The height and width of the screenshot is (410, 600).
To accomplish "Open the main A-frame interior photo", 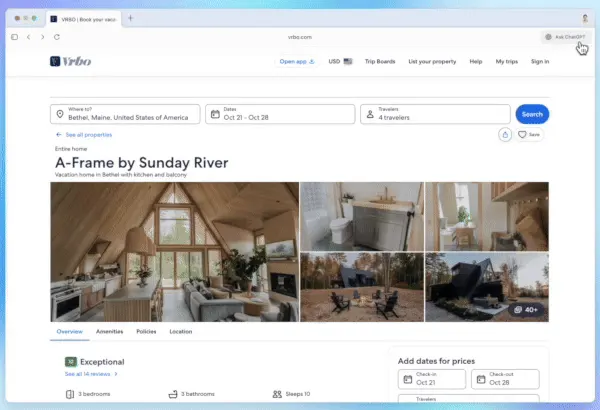I will click(x=174, y=252).
